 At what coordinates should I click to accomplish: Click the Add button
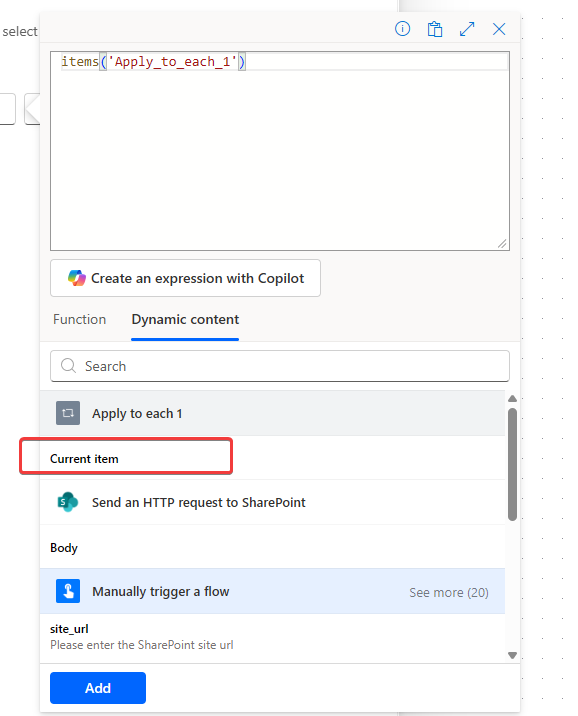(x=98, y=688)
